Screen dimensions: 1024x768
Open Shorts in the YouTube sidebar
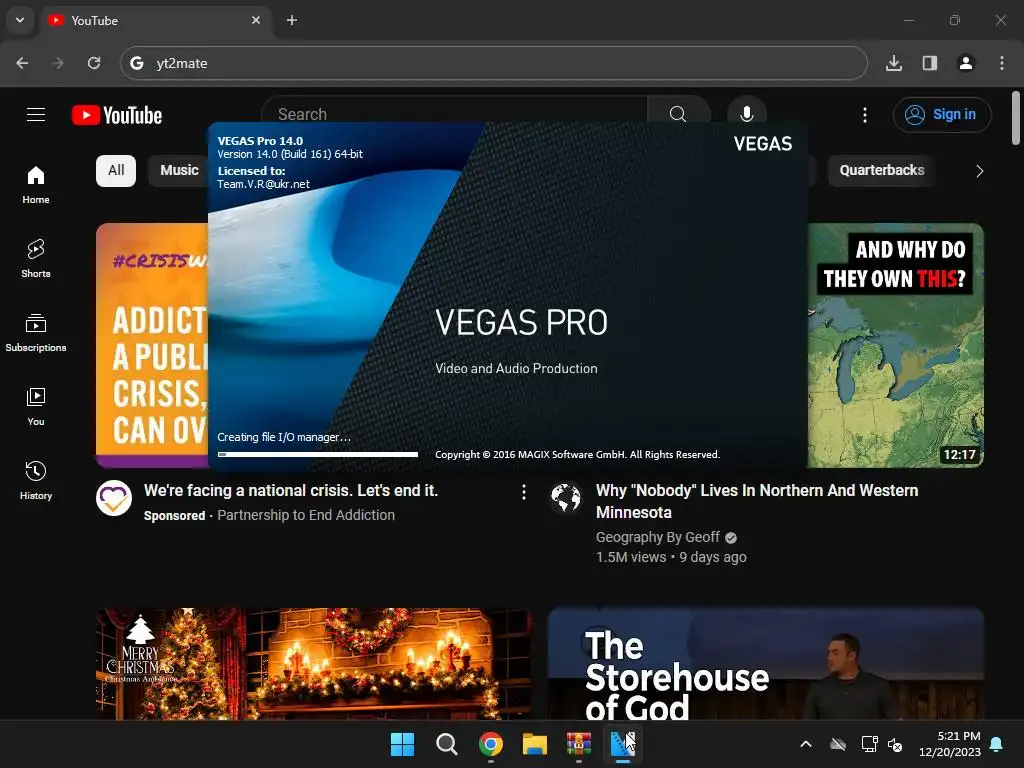tap(36, 259)
